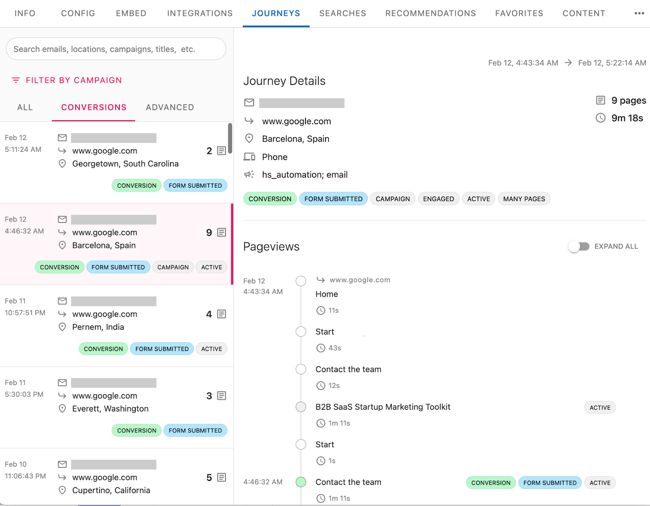The width and height of the screenshot is (650, 506).
Task: Click the CONVERSION tag in Journey Details
Action: [270, 199]
